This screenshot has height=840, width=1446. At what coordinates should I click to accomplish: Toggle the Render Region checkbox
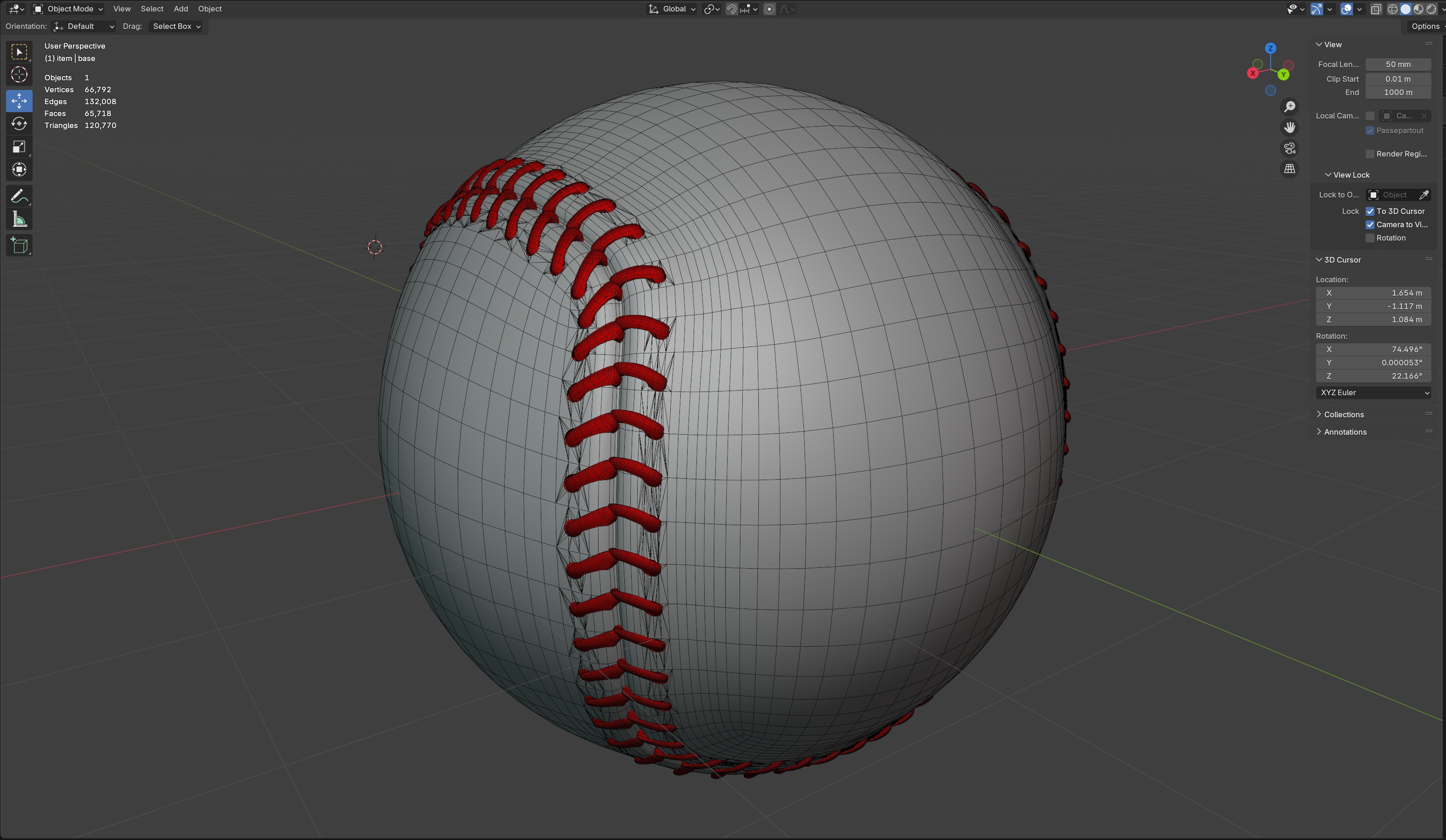click(x=1370, y=154)
